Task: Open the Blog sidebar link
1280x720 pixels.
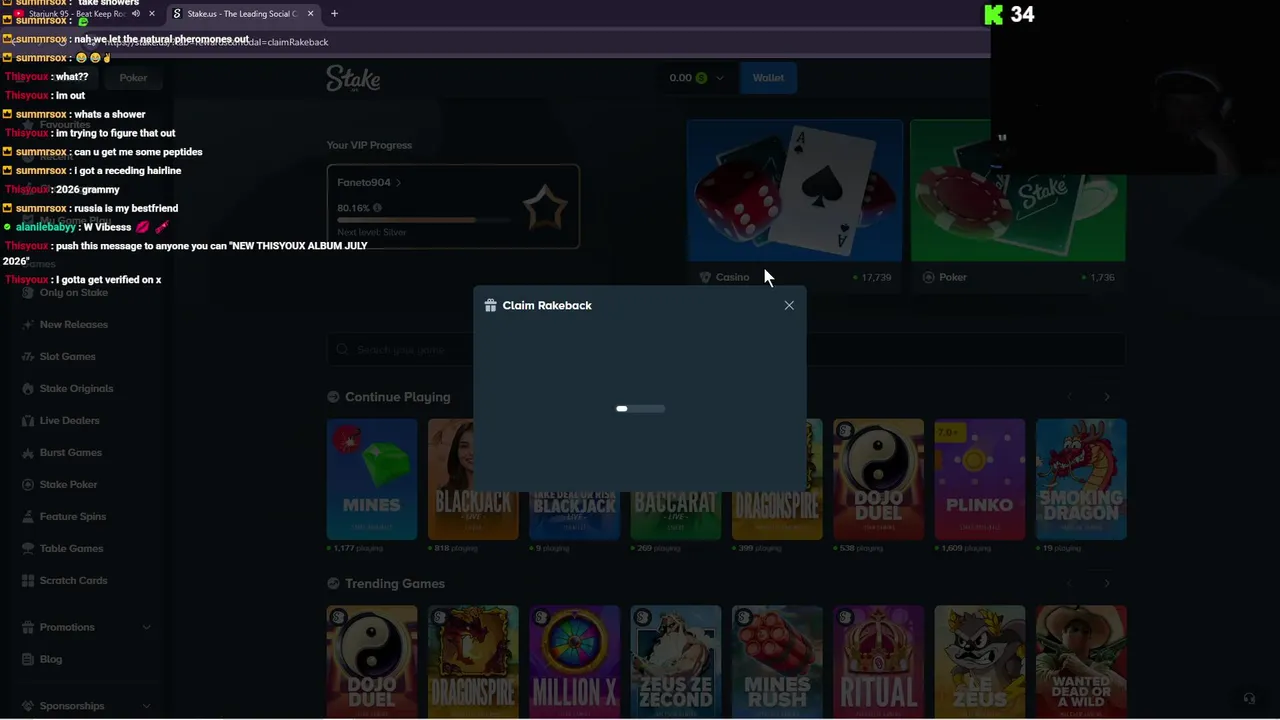Action: (x=50, y=659)
